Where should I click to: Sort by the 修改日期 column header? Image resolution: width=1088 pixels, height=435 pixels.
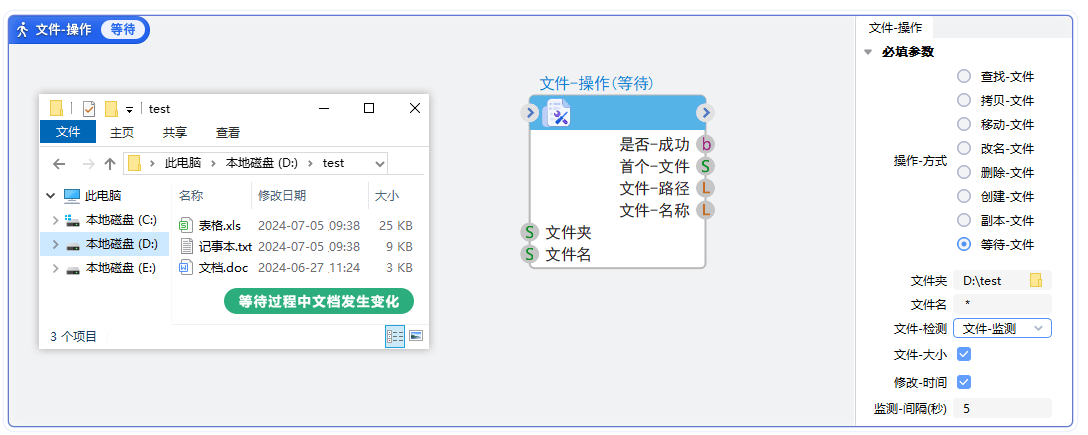coord(282,196)
